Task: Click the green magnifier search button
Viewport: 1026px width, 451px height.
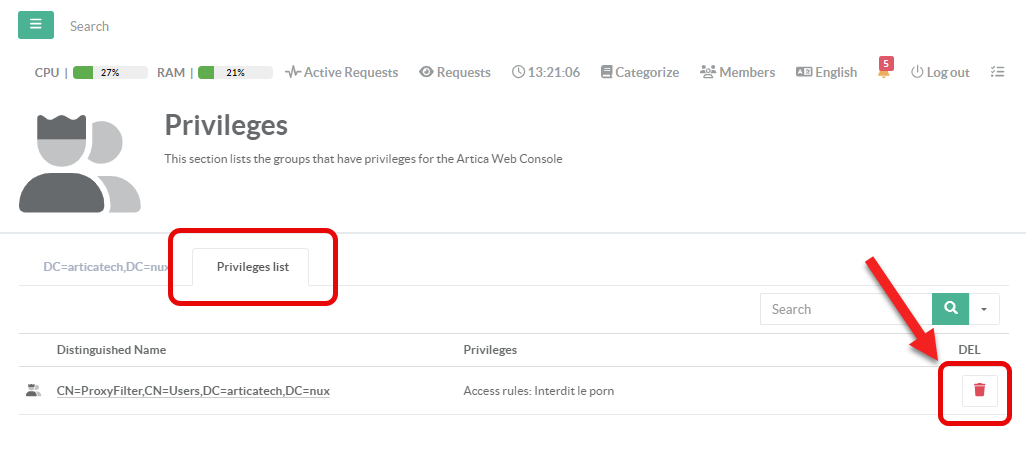Action: [951, 309]
